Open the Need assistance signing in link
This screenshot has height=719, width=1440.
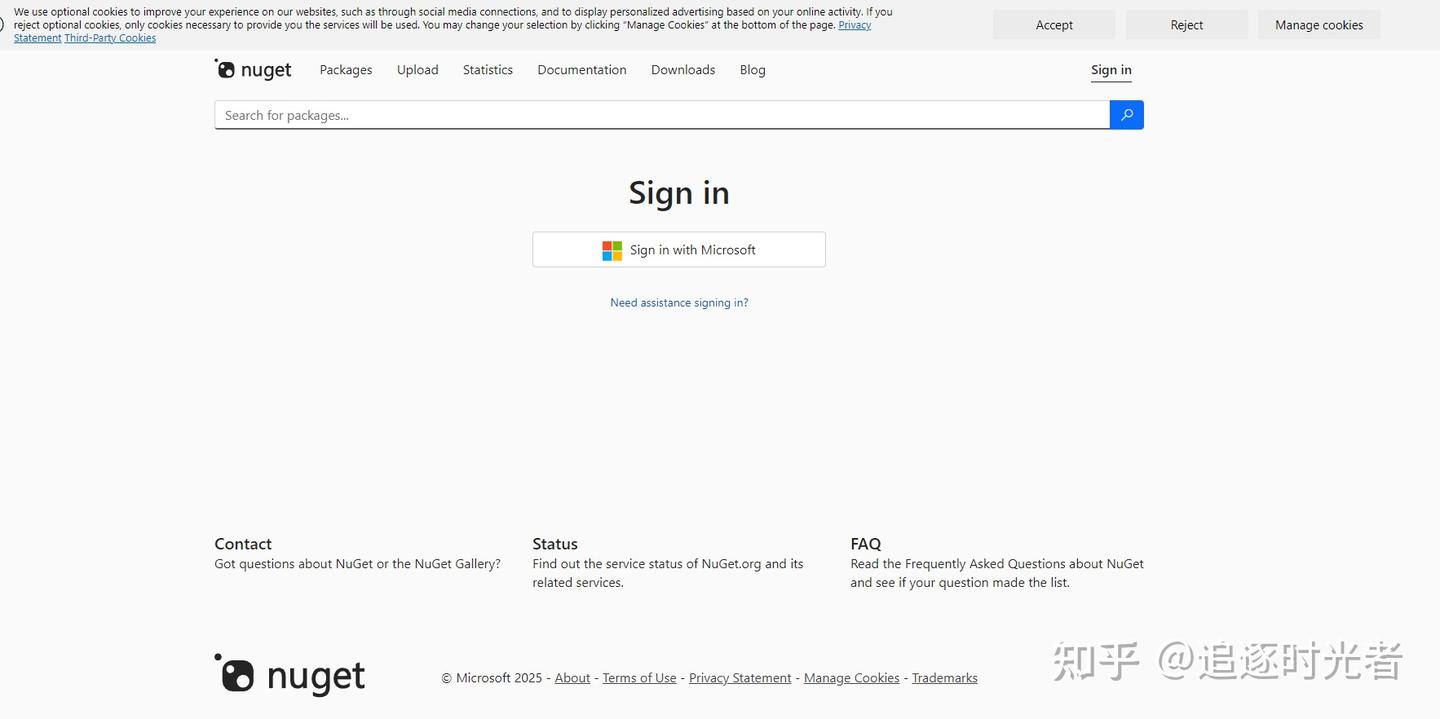point(679,302)
